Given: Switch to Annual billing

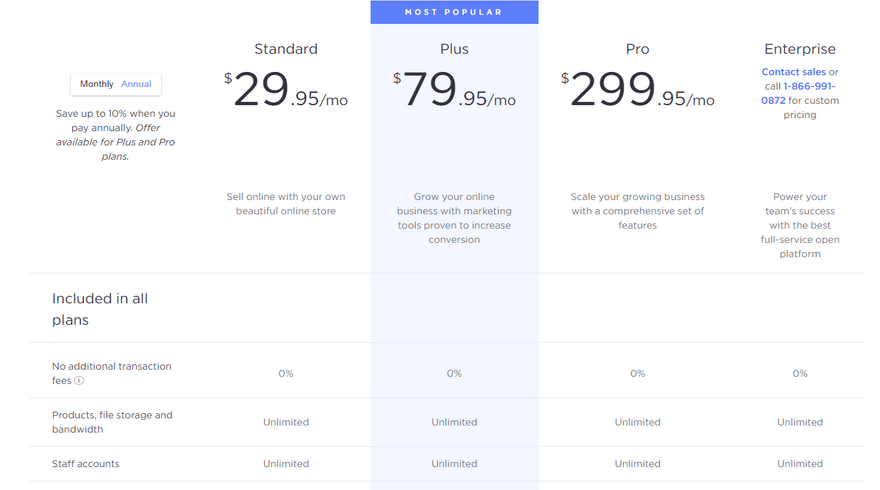Looking at the screenshot, I should pyautogui.click(x=136, y=84).
